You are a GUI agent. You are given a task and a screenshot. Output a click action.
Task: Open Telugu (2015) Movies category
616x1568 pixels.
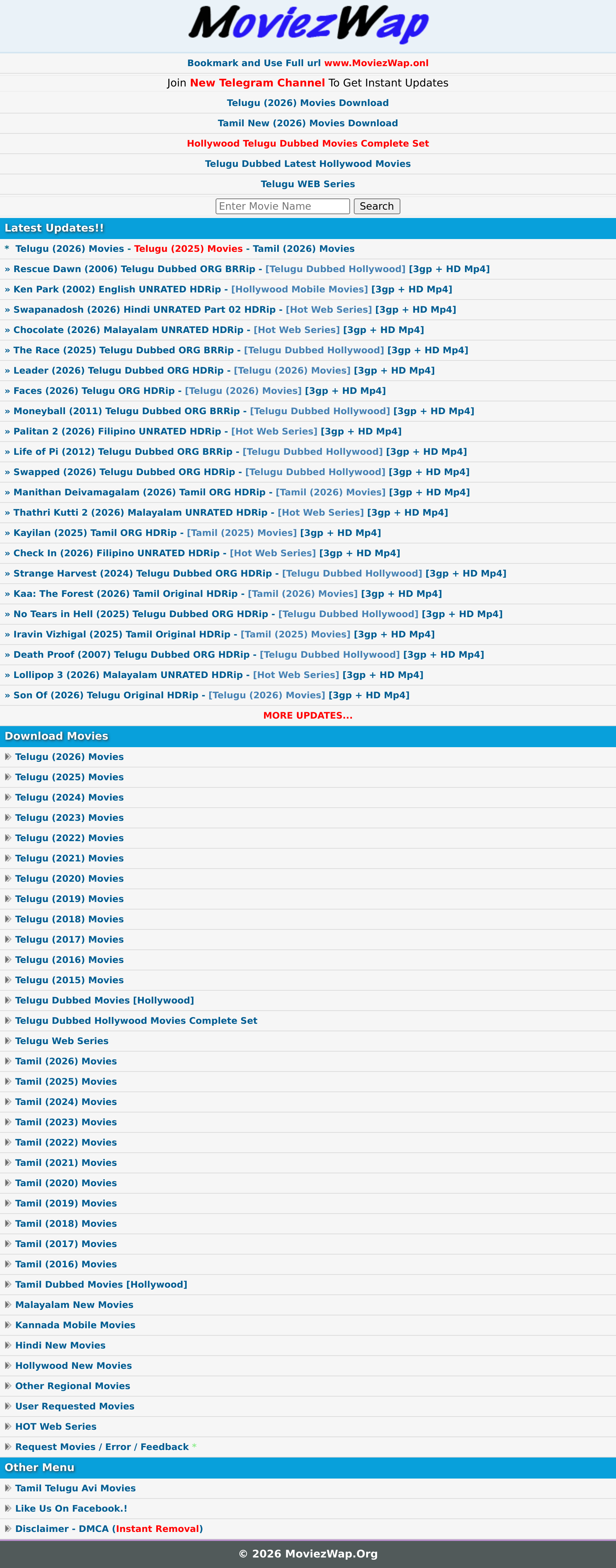(69, 980)
